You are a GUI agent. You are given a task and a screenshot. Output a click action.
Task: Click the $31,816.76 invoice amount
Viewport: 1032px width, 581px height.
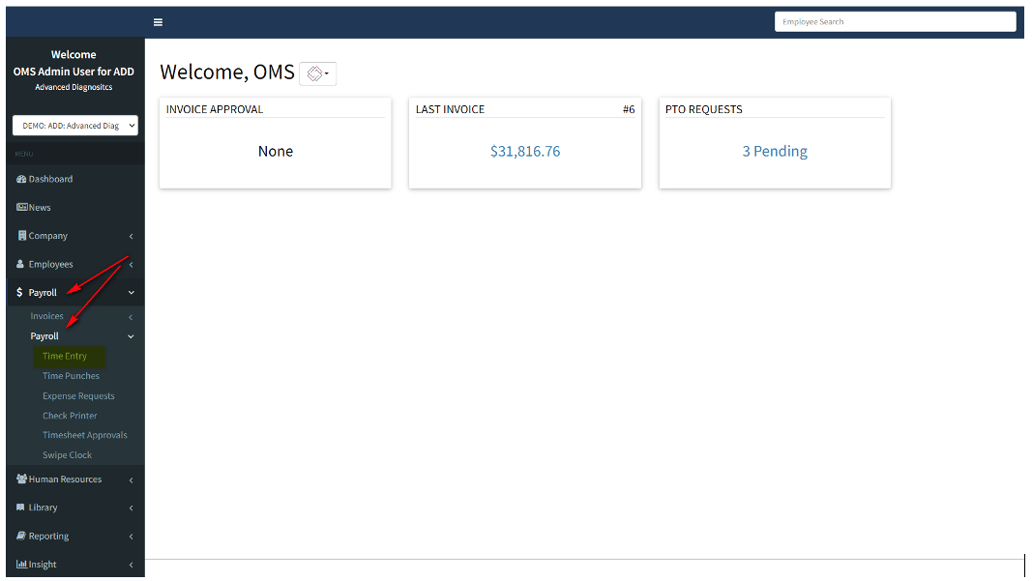coord(524,151)
